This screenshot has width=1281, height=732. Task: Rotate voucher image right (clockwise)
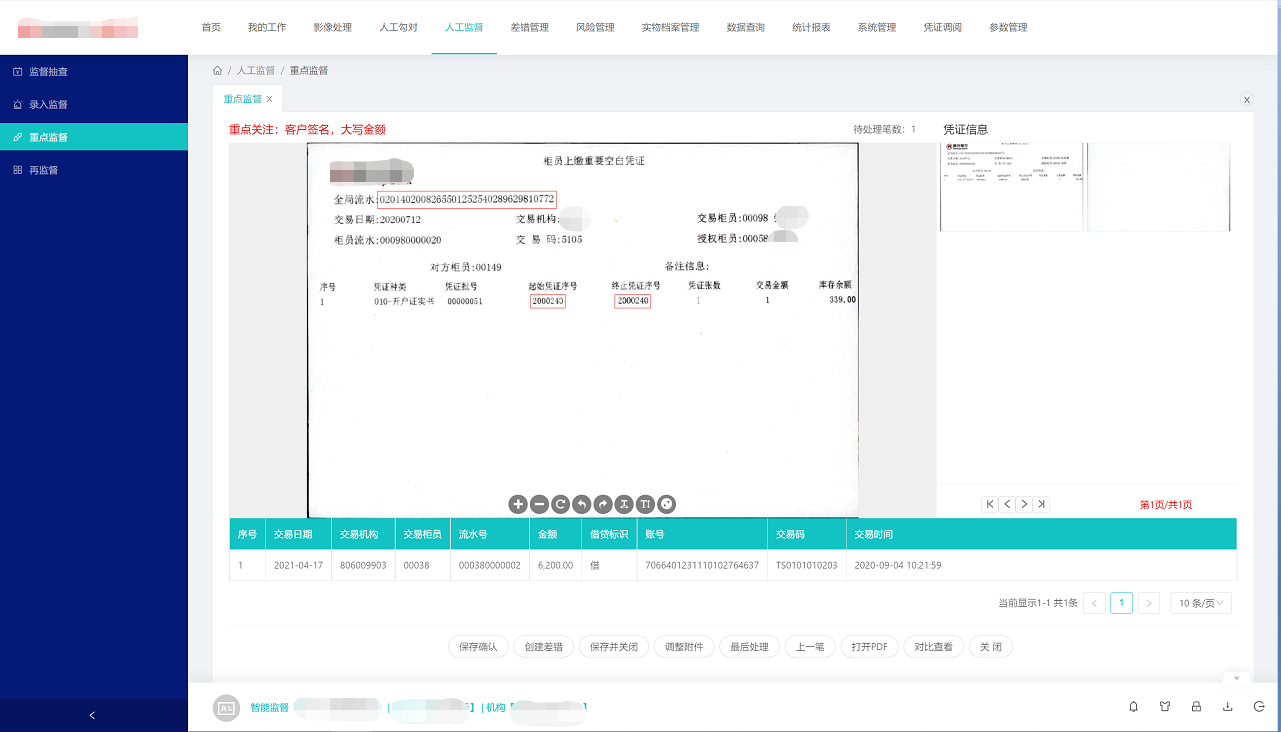point(603,504)
